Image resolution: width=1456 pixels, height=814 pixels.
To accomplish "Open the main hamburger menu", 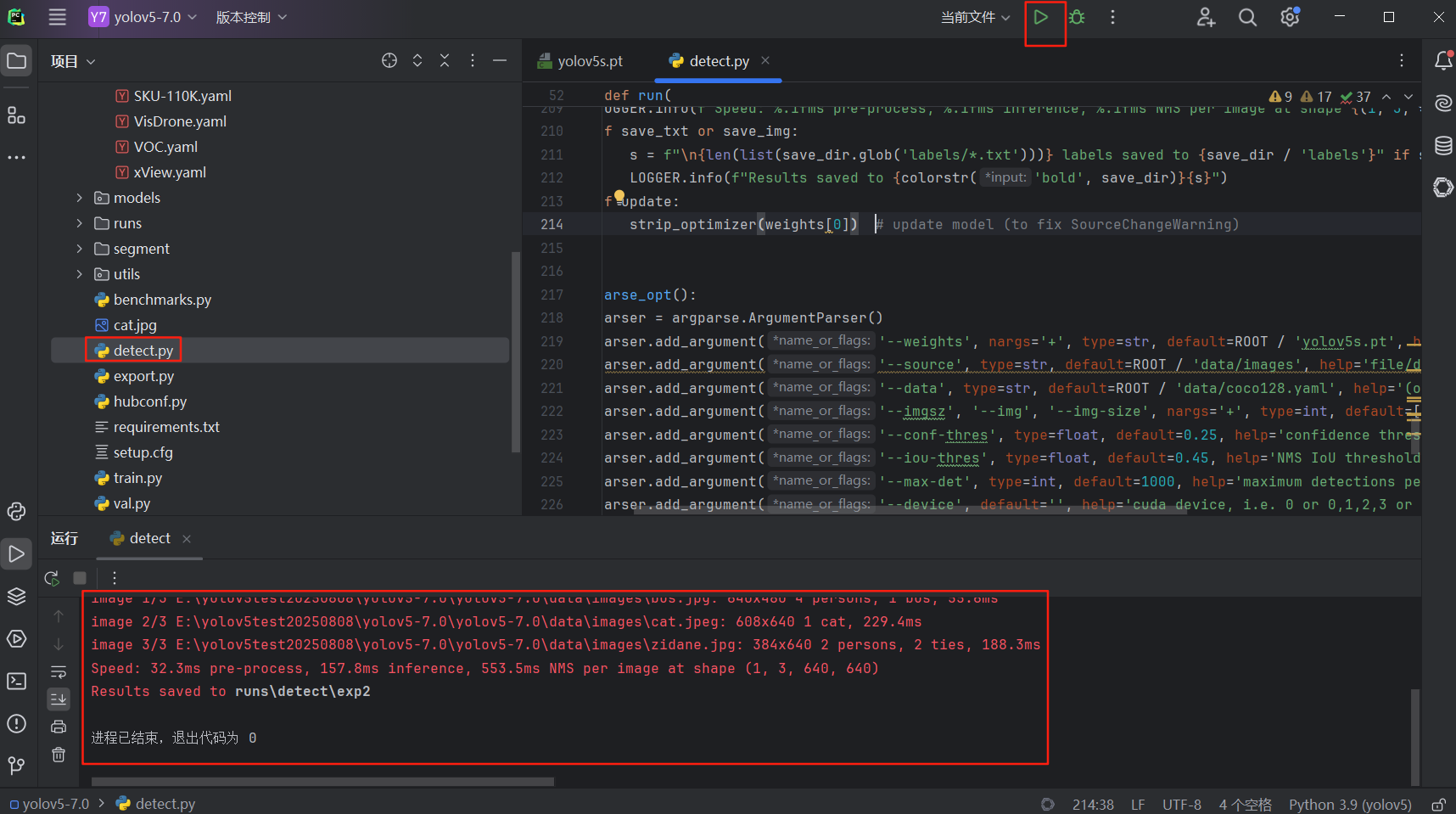I will [x=57, y=17].
